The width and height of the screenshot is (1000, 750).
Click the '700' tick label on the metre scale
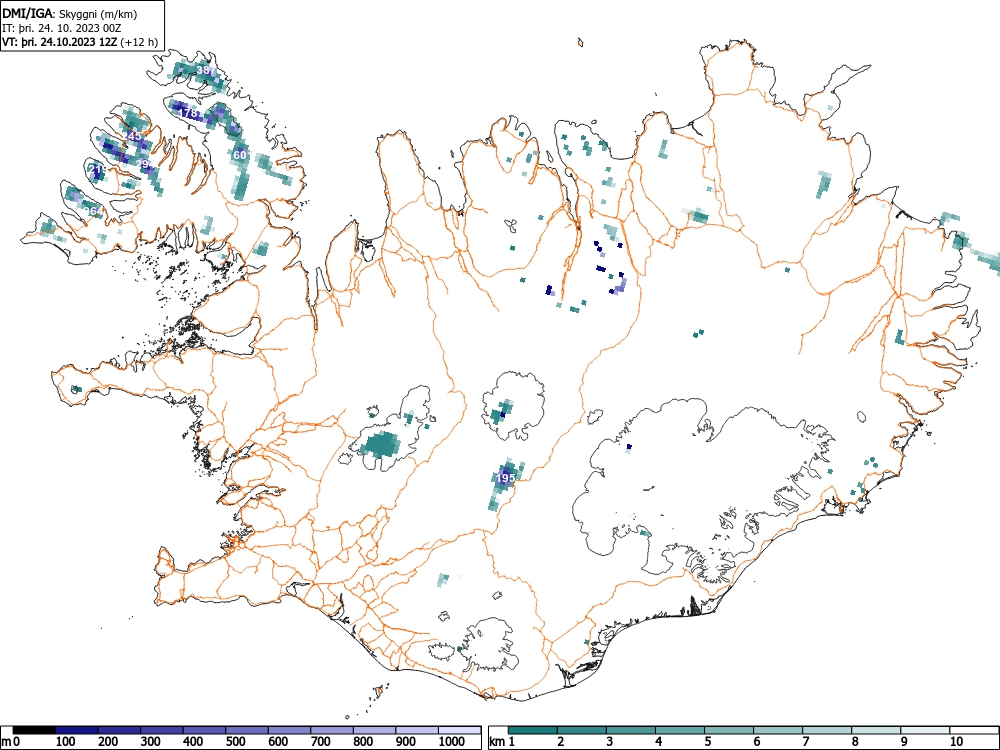click(320, 742)
